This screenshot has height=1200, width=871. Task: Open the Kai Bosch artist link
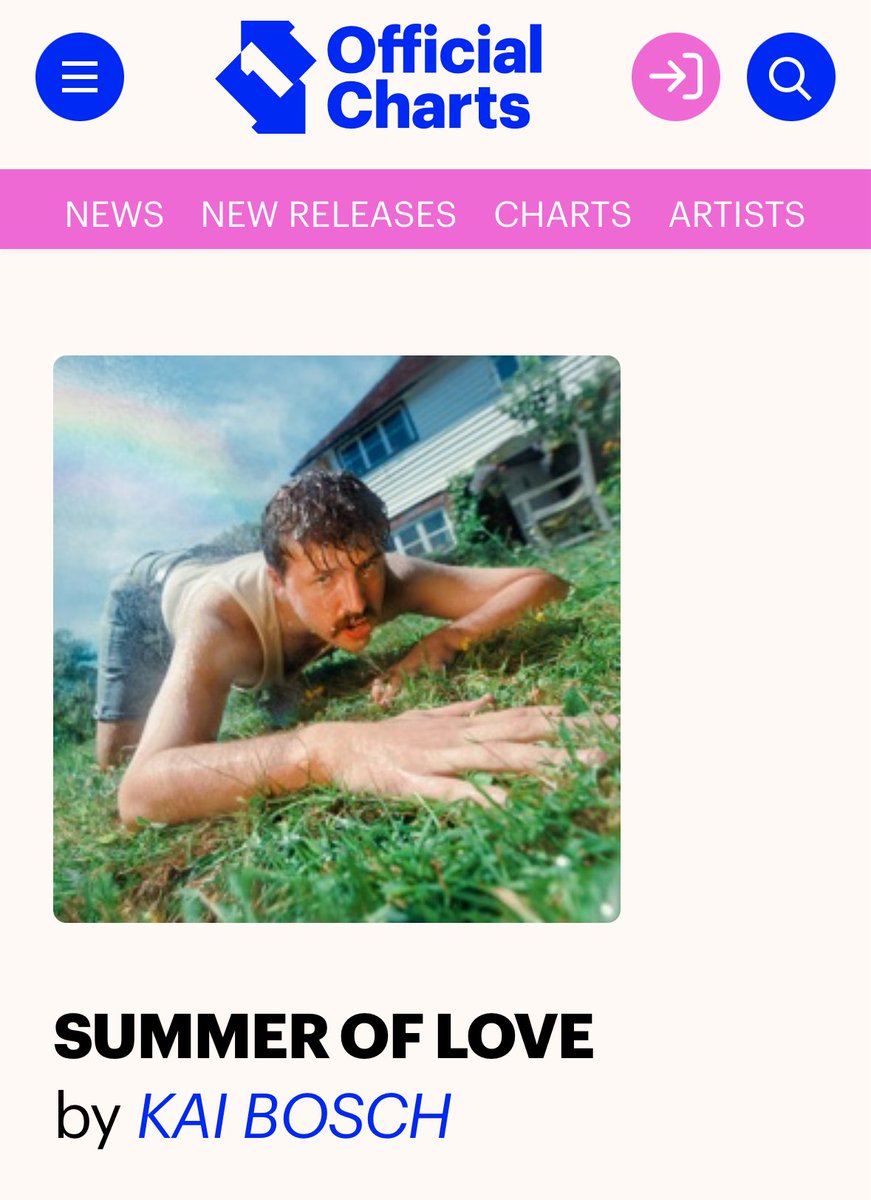[x=294, y=1116]
